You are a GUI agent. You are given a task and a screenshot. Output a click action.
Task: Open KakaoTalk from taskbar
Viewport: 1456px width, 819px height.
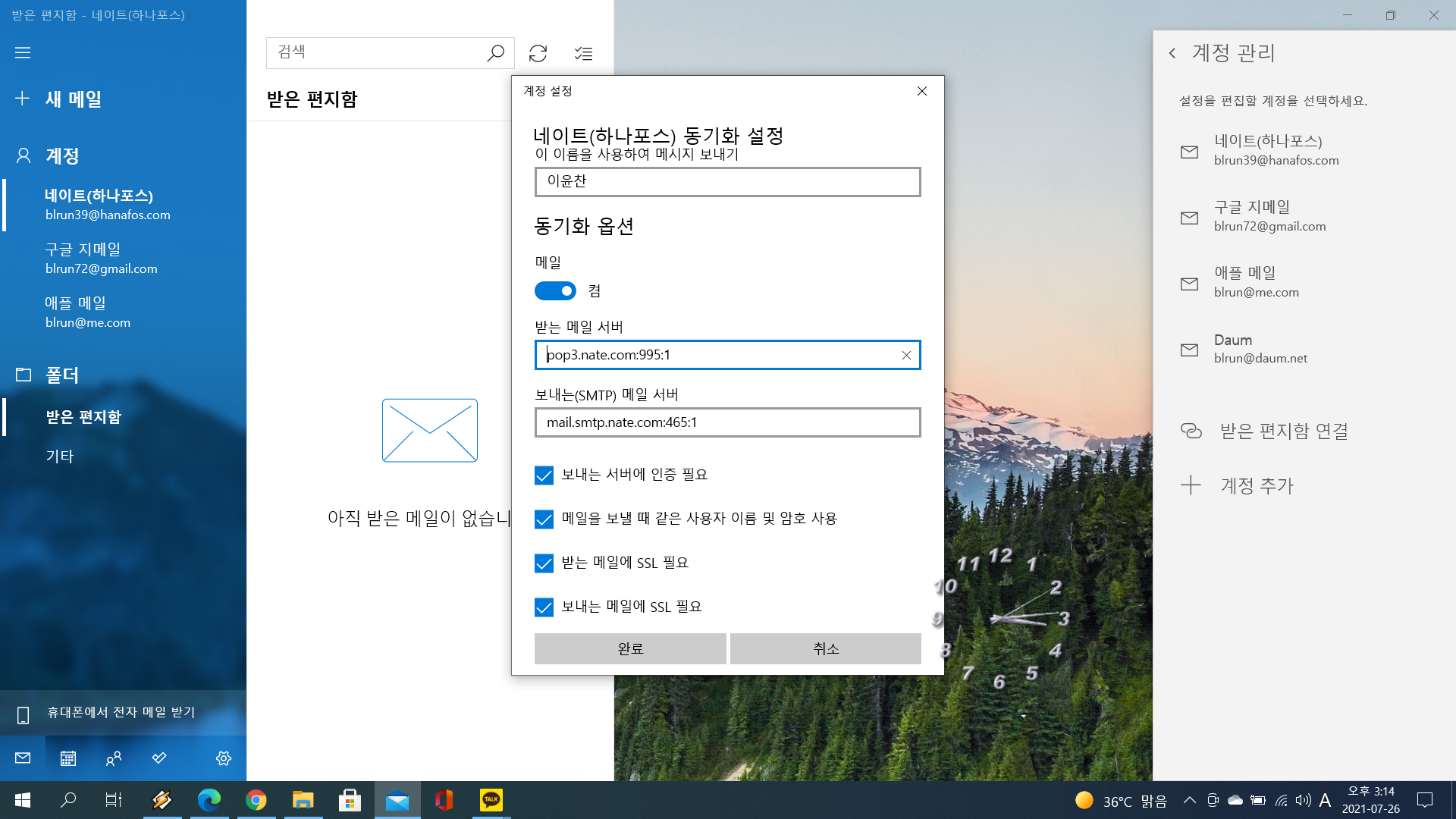click(491, 800)
